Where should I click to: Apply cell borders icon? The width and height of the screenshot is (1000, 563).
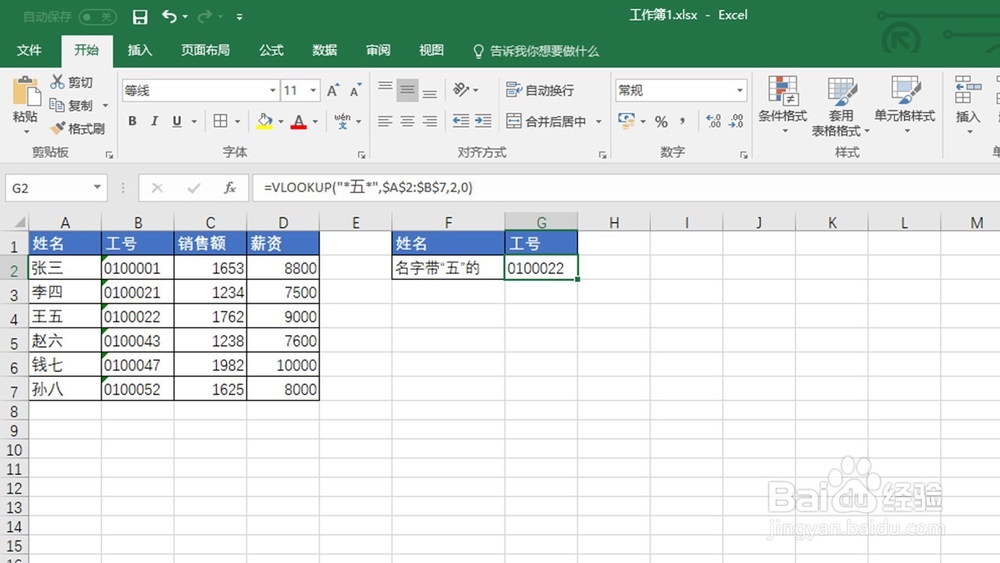pos(221,121)
